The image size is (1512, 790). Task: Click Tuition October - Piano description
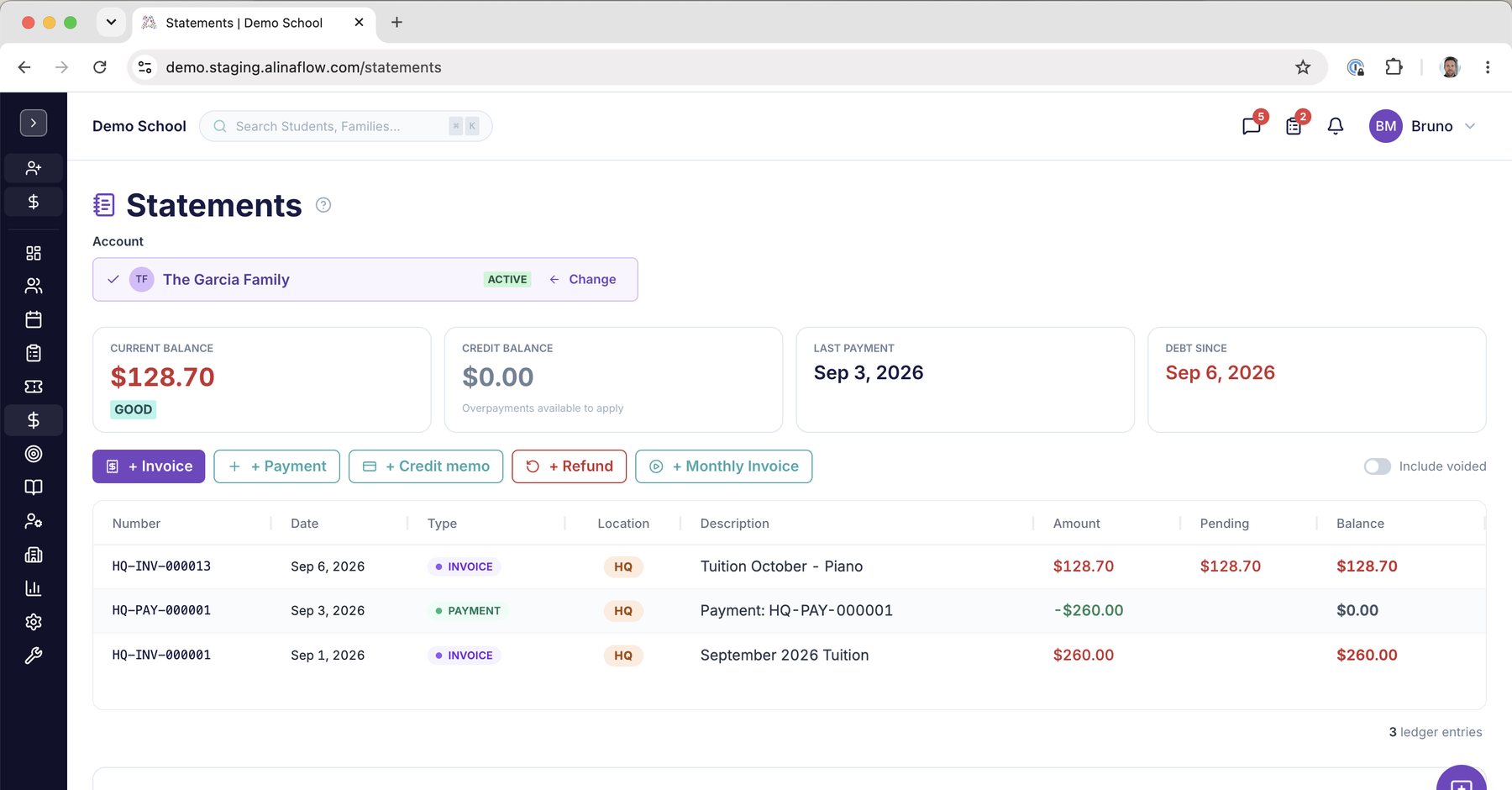781,566
